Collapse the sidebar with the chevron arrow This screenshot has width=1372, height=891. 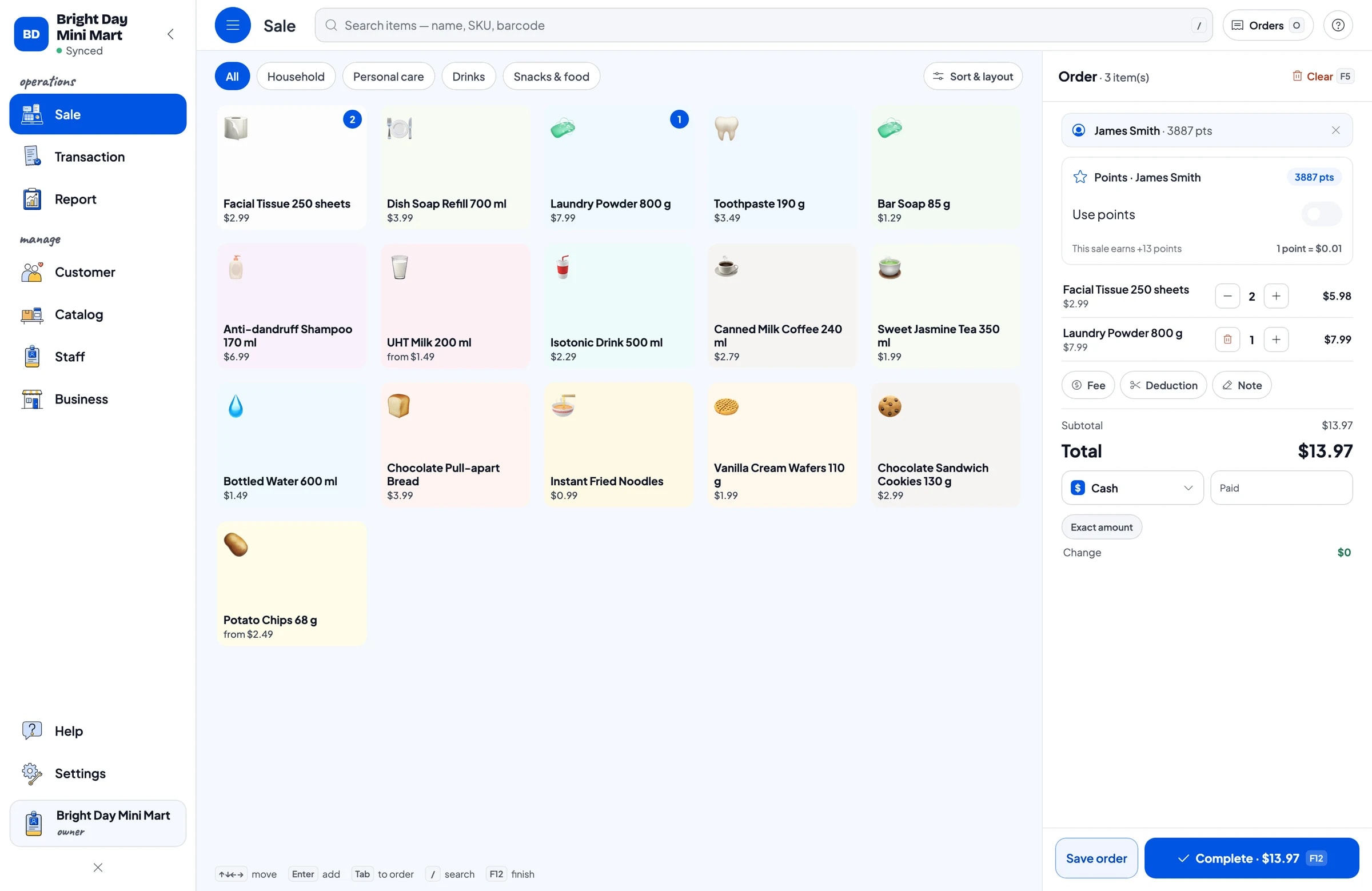(x=170, y=34)
